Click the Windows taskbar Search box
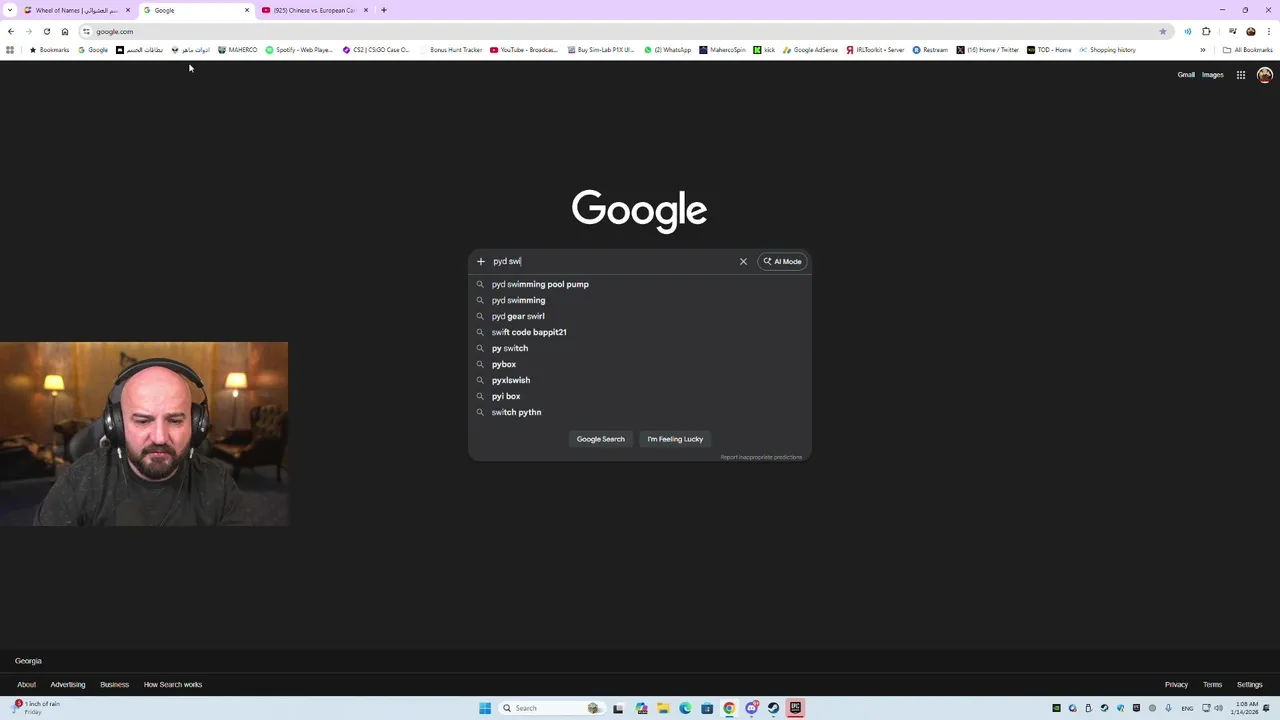 coord(552,708)
